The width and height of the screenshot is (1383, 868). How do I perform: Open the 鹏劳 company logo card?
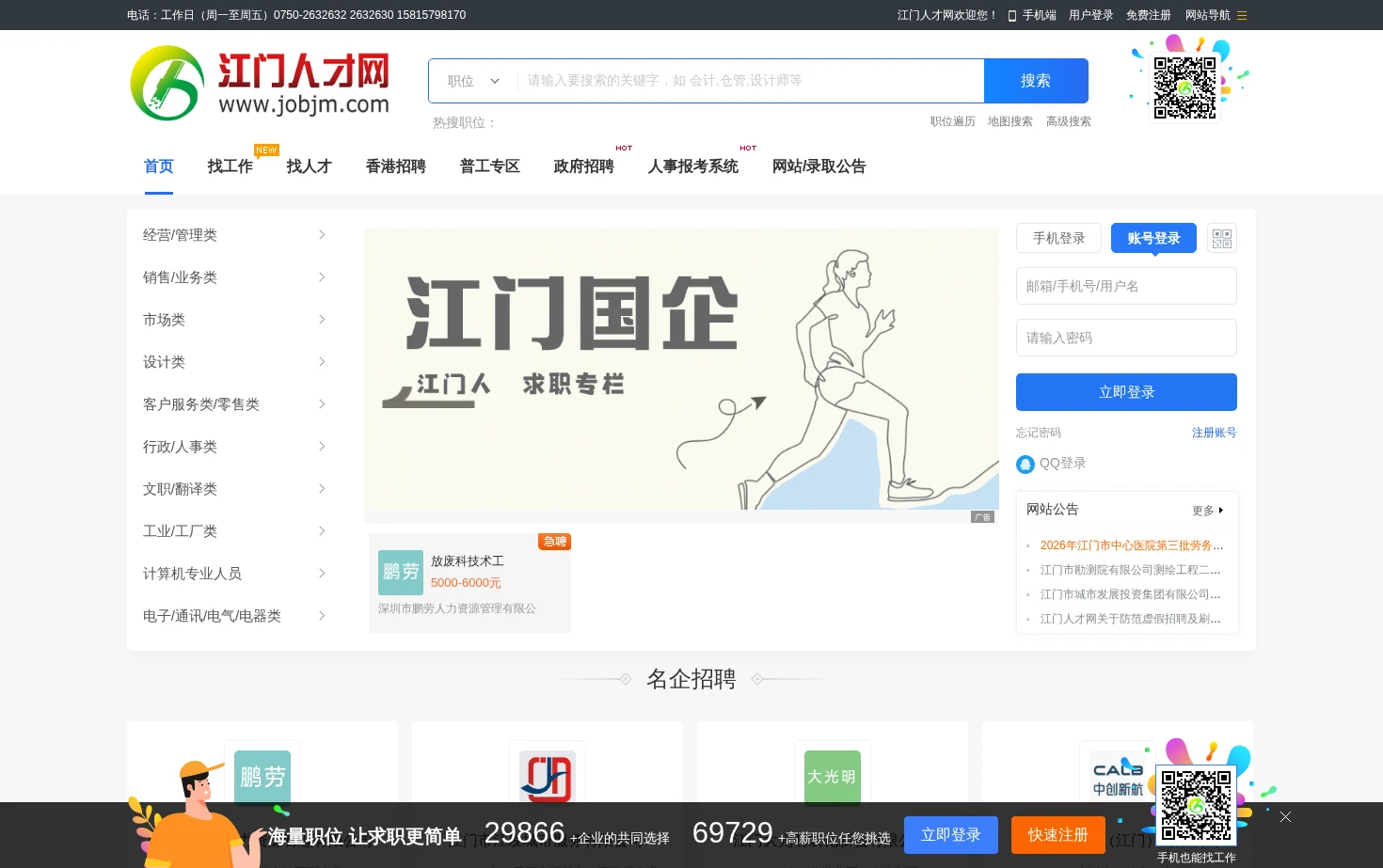point(262,777)
